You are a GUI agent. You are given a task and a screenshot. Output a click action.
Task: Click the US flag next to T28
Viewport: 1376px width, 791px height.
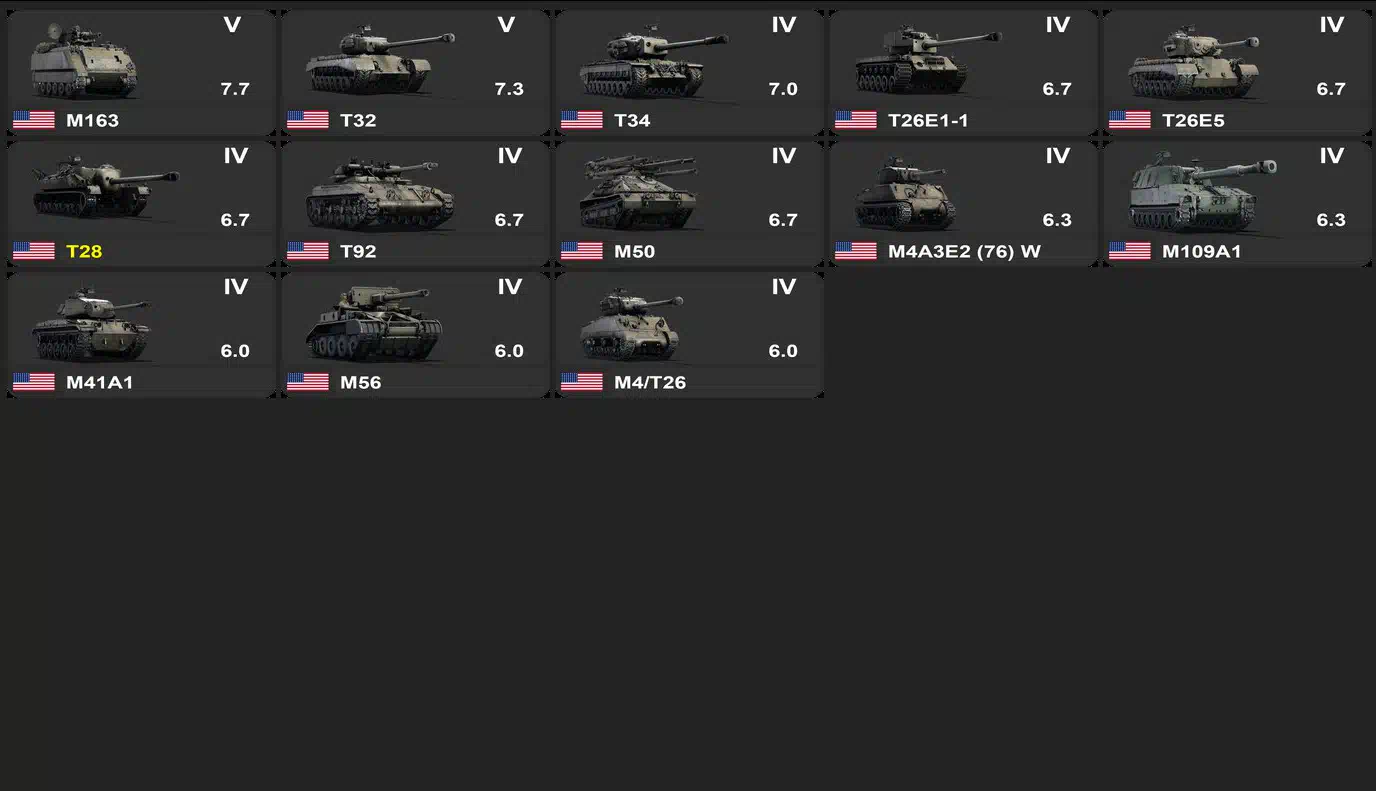[34, 251]
